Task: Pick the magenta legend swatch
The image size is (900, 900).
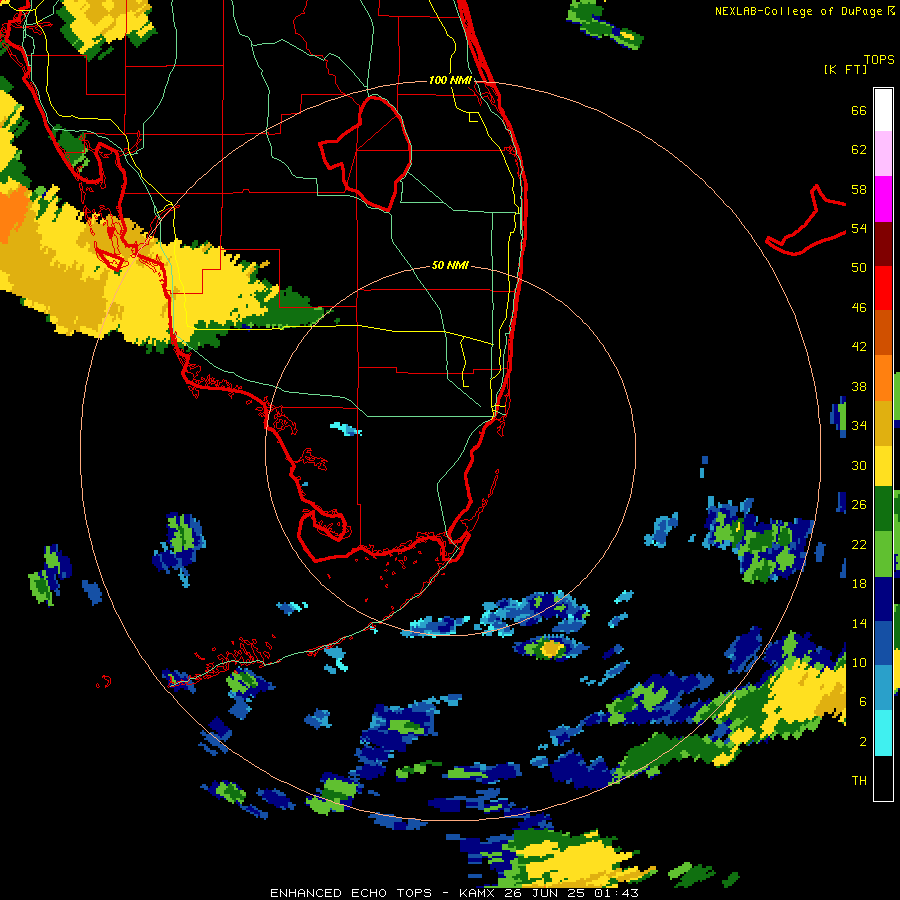Action: pyautogui.click(x=883, y=199)
